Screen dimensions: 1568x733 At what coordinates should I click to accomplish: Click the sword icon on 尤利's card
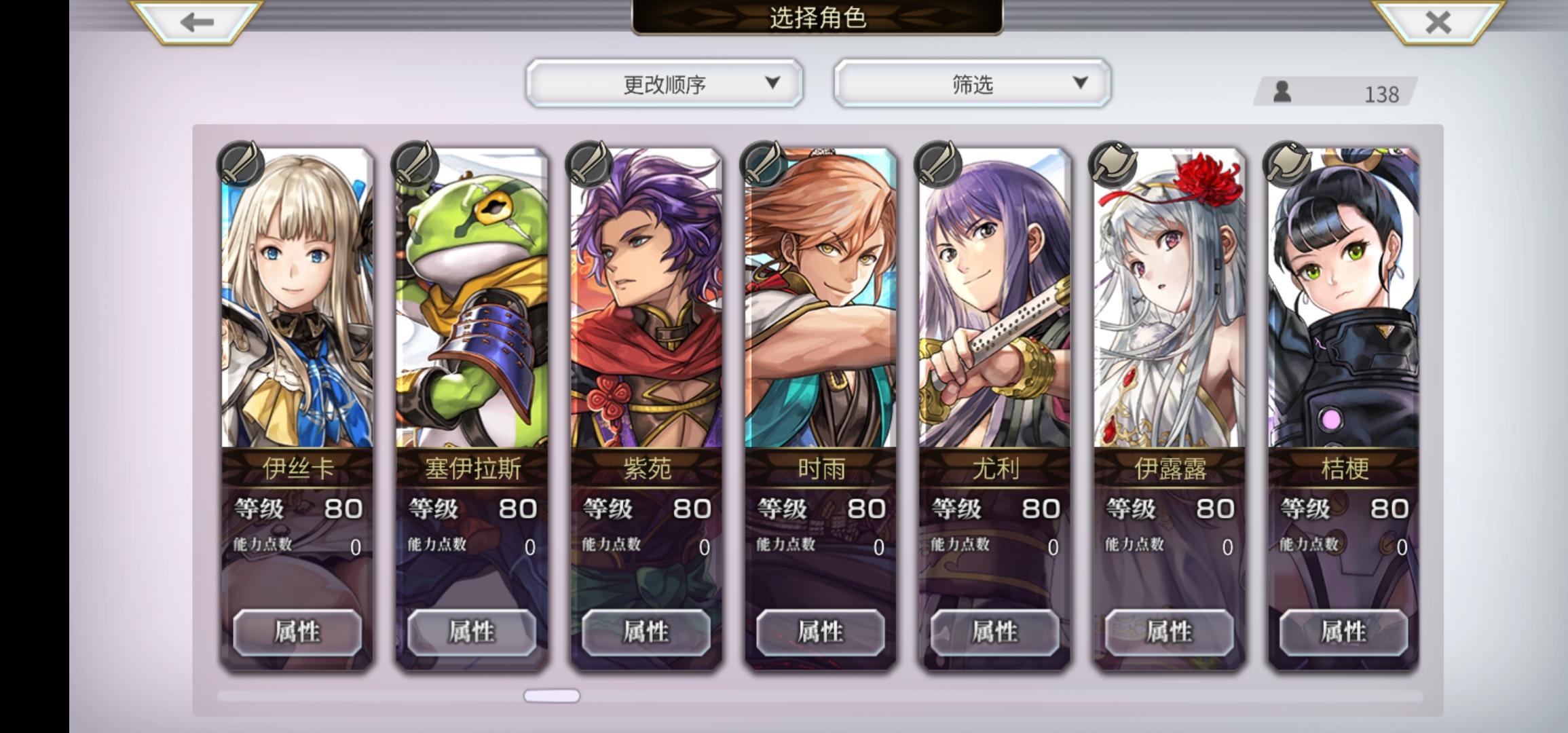point(938,164)
